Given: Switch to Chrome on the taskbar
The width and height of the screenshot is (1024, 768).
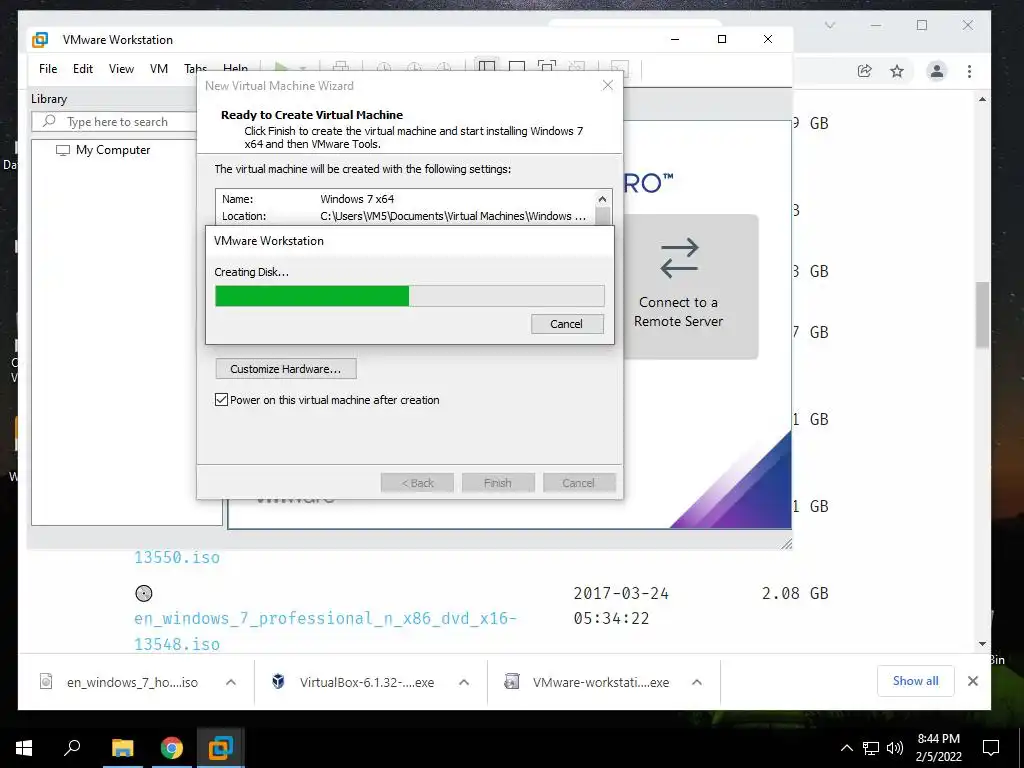Looking at the screenshot, I should tap(172, 748).
